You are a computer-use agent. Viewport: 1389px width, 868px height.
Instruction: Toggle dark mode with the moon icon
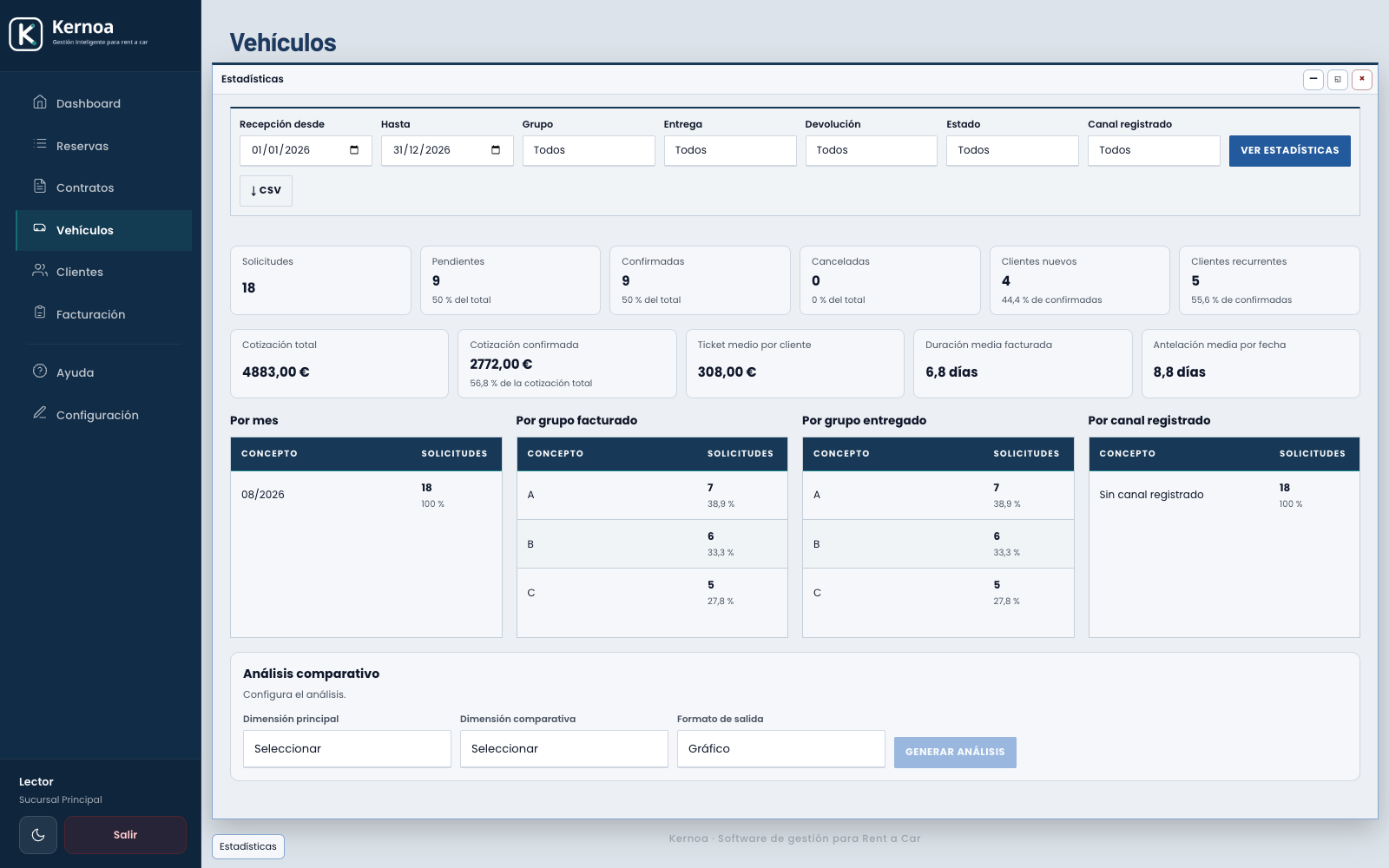[x=38, y=835]
